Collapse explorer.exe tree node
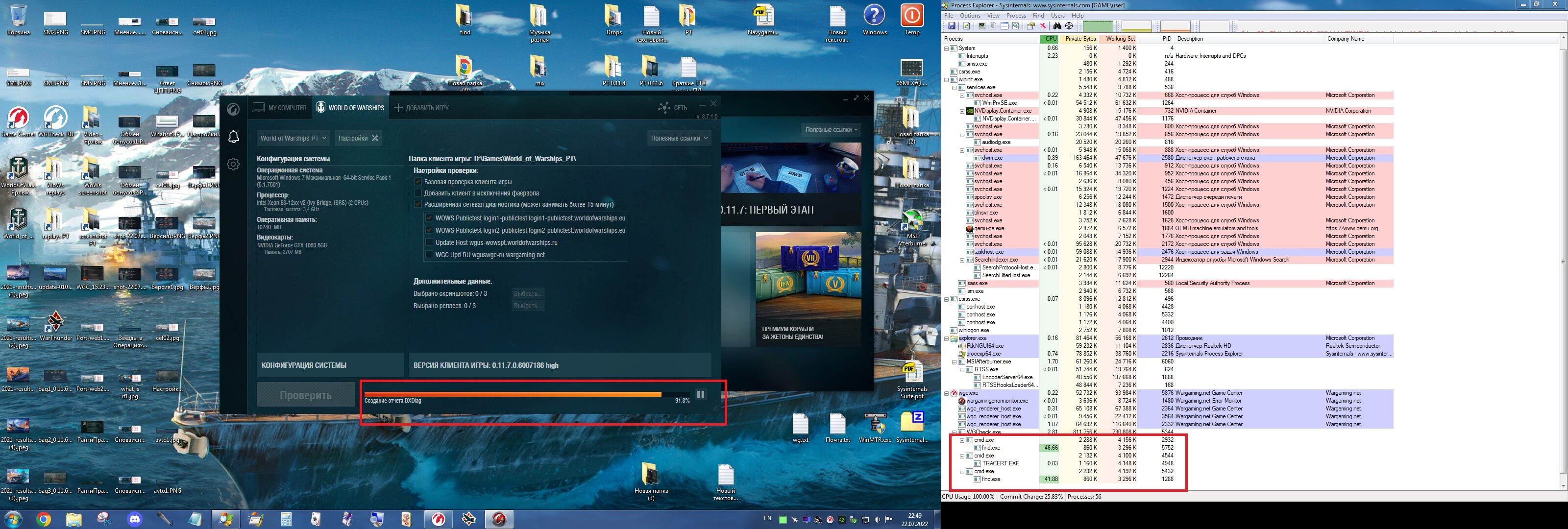The image size is (1568, 529). [947, 338]
